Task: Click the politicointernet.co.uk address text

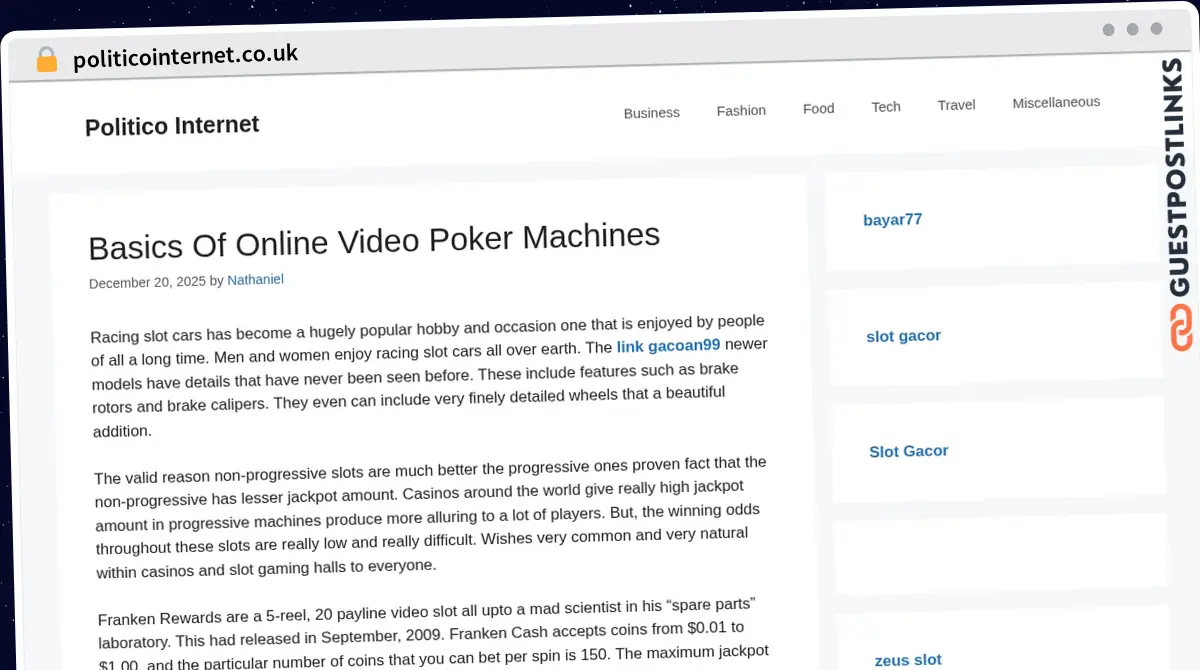Action: tap(186, 57)
